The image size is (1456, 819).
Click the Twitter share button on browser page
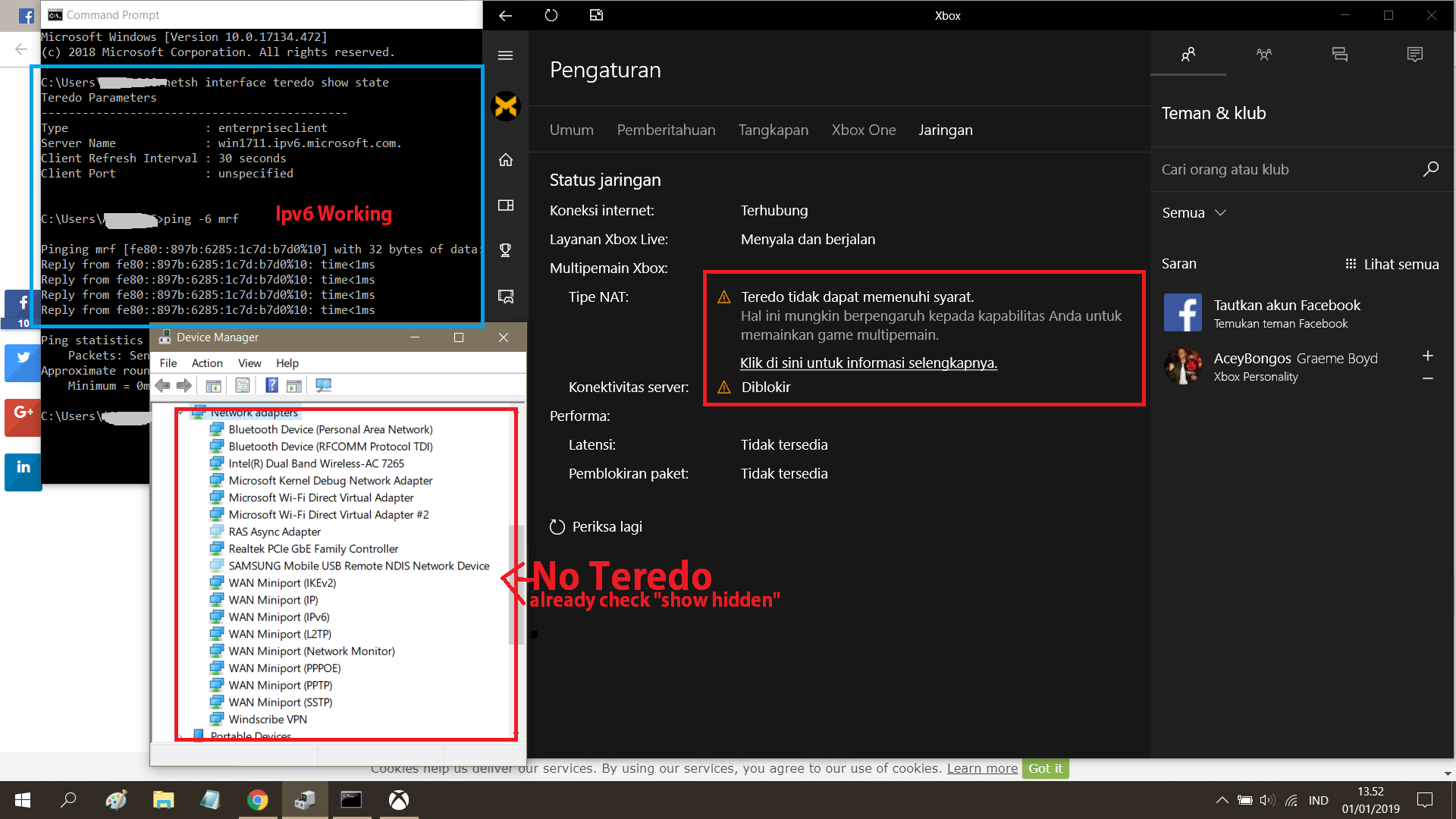click(23, 362)
